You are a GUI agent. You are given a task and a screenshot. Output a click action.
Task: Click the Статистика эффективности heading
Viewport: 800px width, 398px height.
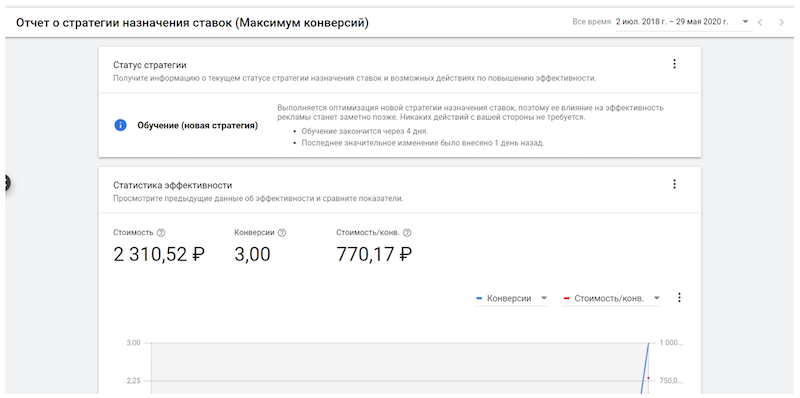pyautogui.click(x=172, y=185)
